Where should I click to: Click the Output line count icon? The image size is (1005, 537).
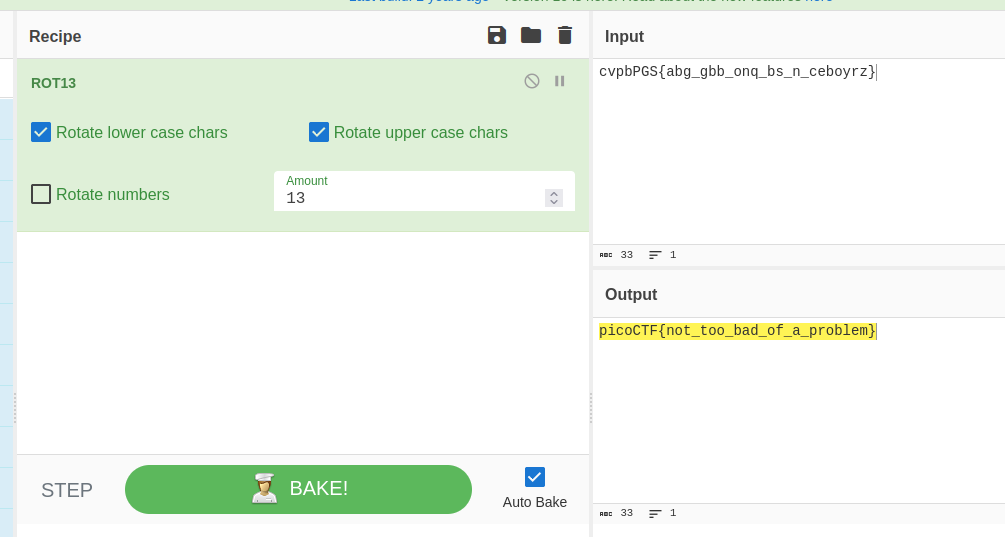(x=655, y=513)
